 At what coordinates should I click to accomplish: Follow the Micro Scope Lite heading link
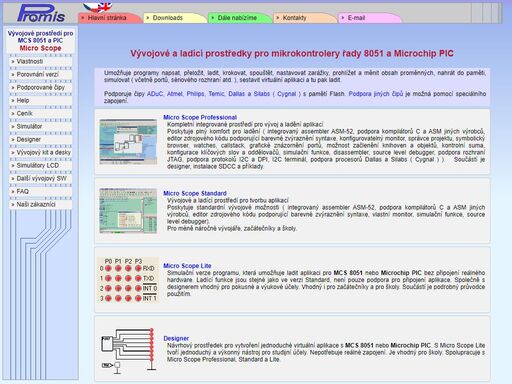click(x=187, y=266)
